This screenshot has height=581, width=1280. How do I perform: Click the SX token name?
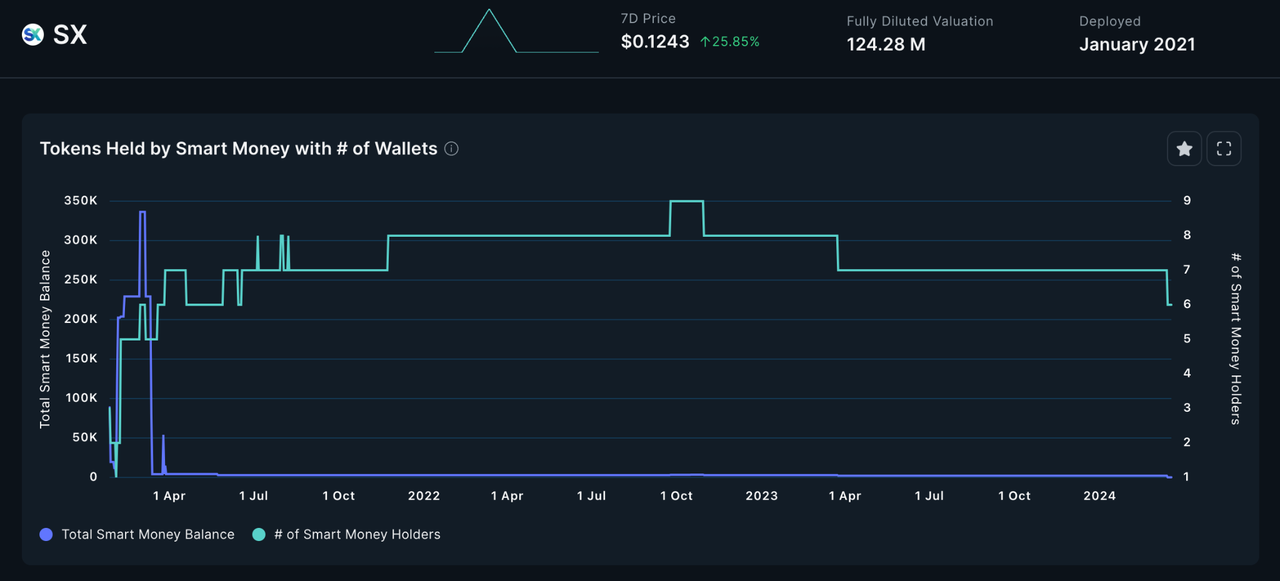tap(70, 35)
